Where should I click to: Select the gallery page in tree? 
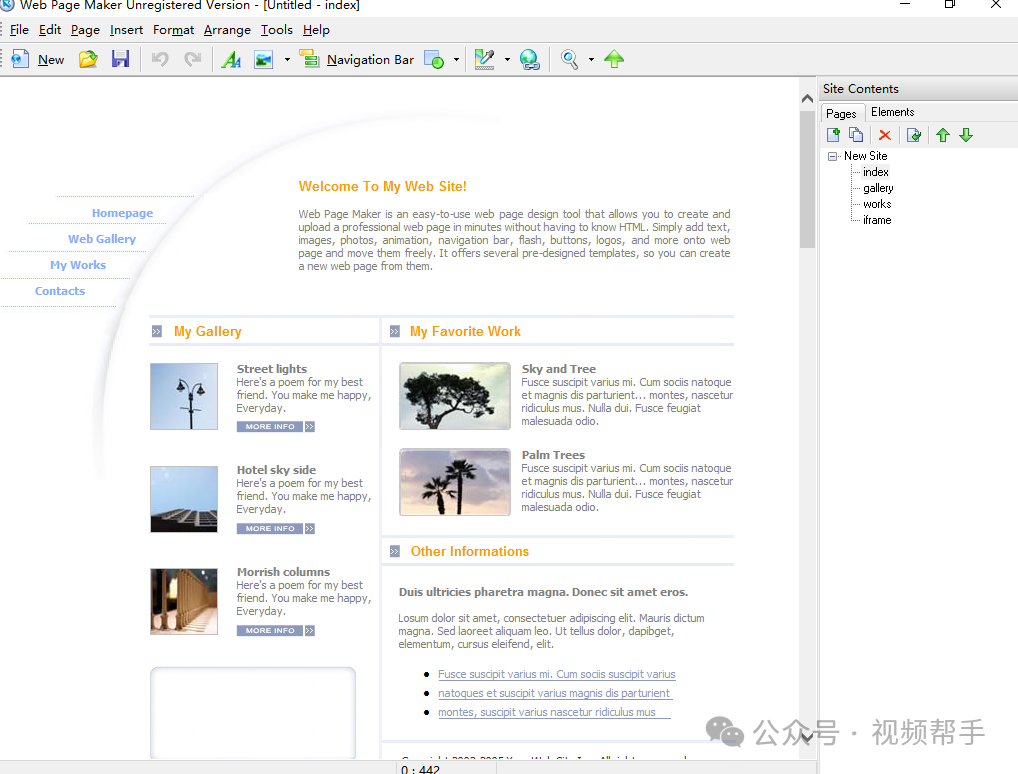pos(878,188)
